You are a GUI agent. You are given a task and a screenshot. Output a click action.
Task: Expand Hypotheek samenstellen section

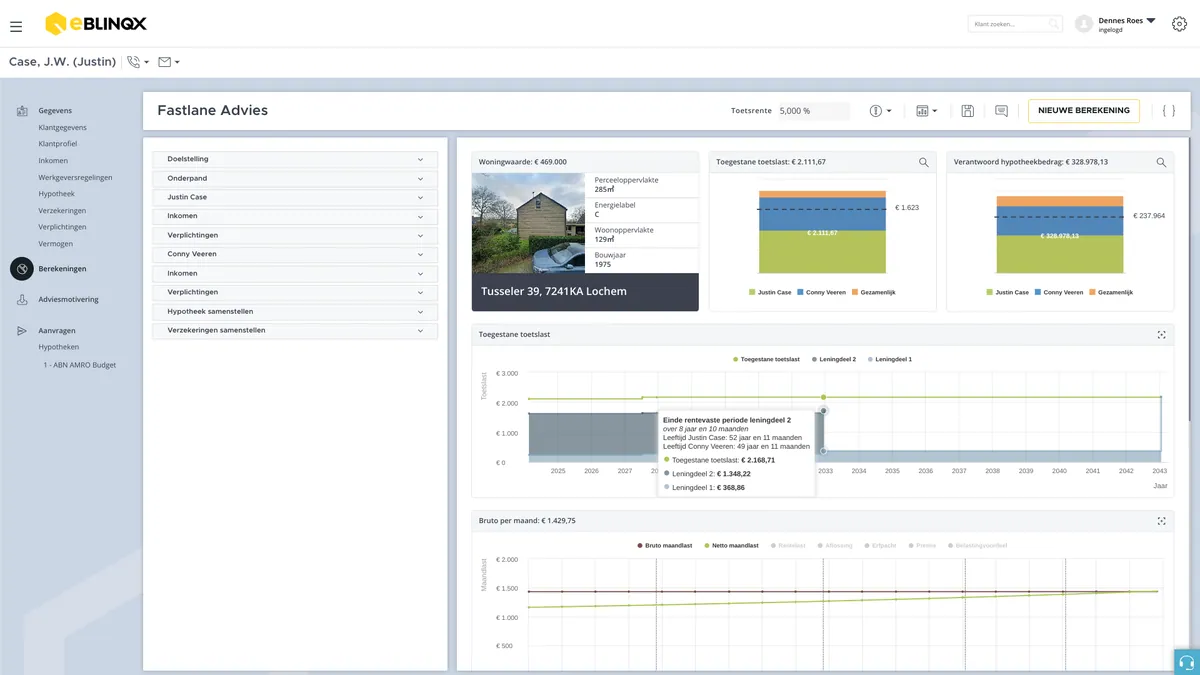(295, 311)
